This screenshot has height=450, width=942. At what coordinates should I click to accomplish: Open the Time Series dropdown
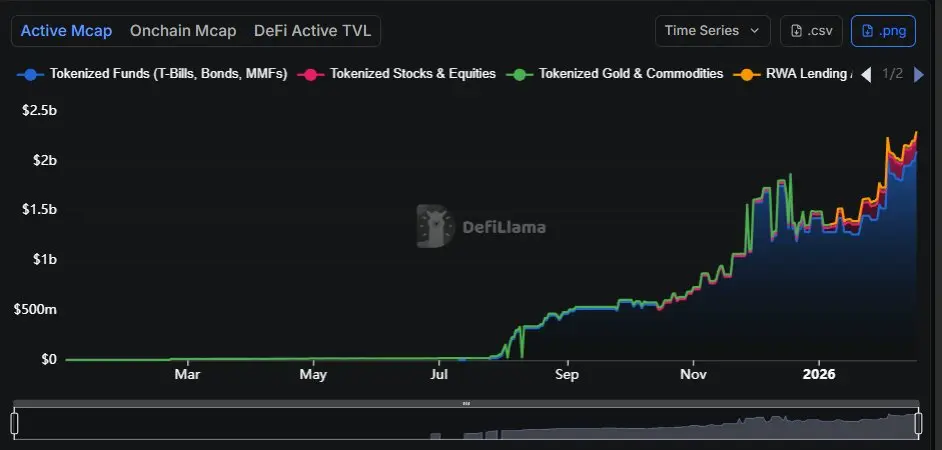pos(713,31)
